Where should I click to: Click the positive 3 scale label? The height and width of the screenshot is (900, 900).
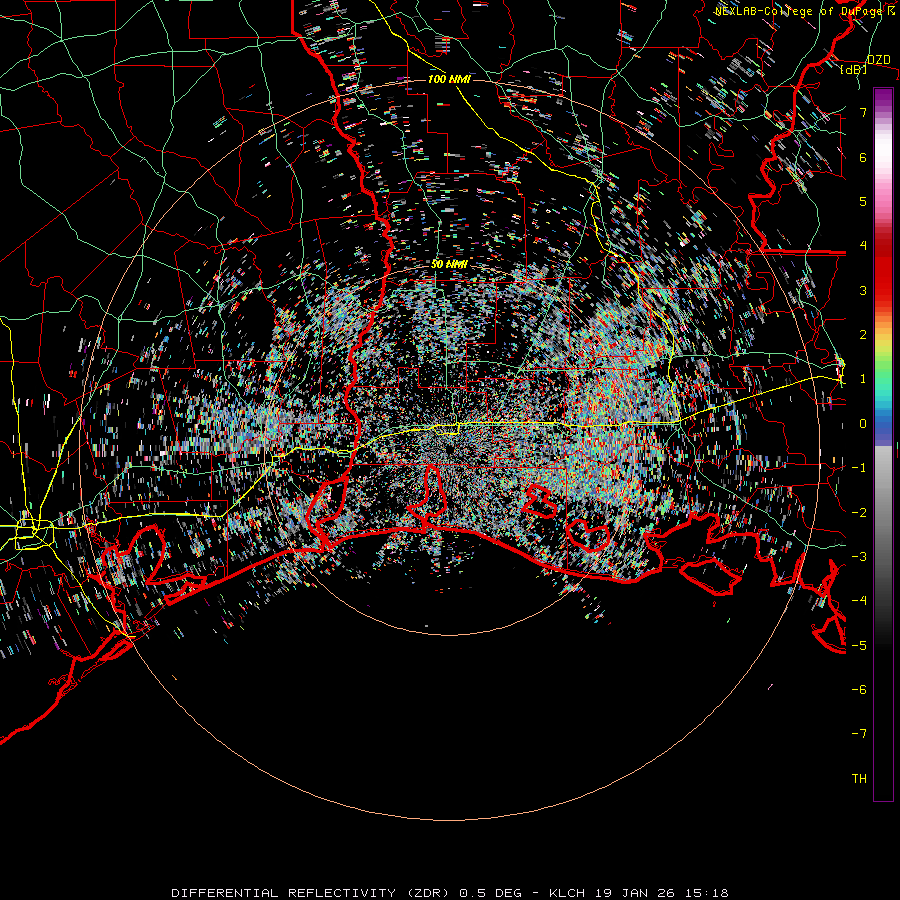click(x=863, y=290)
